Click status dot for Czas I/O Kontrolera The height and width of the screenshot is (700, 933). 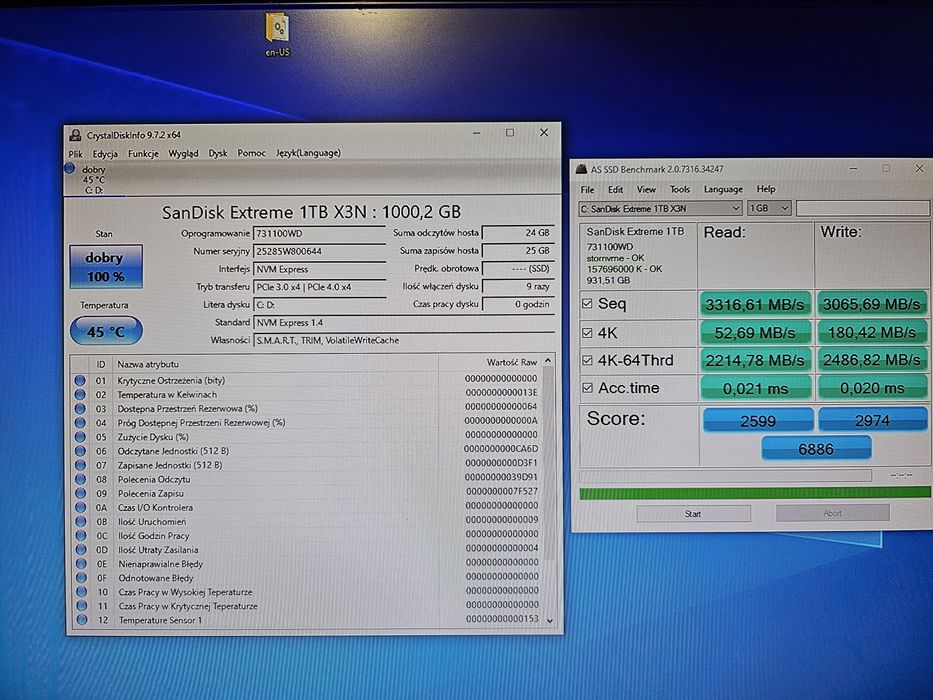[80, 507]
